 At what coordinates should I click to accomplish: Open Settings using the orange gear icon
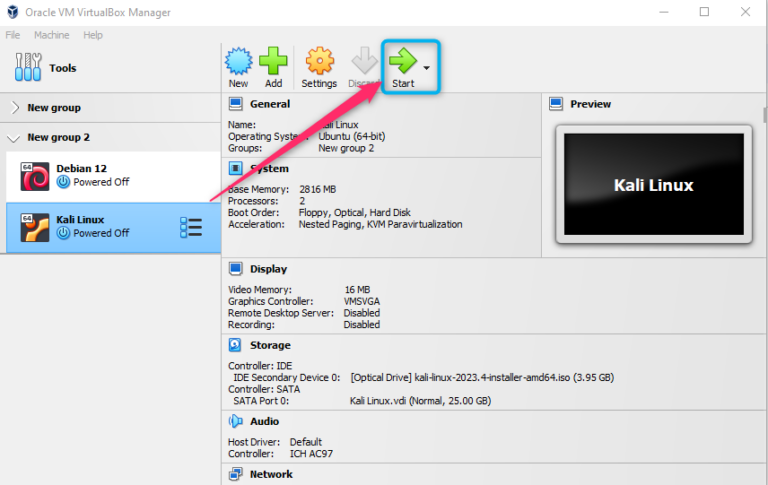click(319, 62)
